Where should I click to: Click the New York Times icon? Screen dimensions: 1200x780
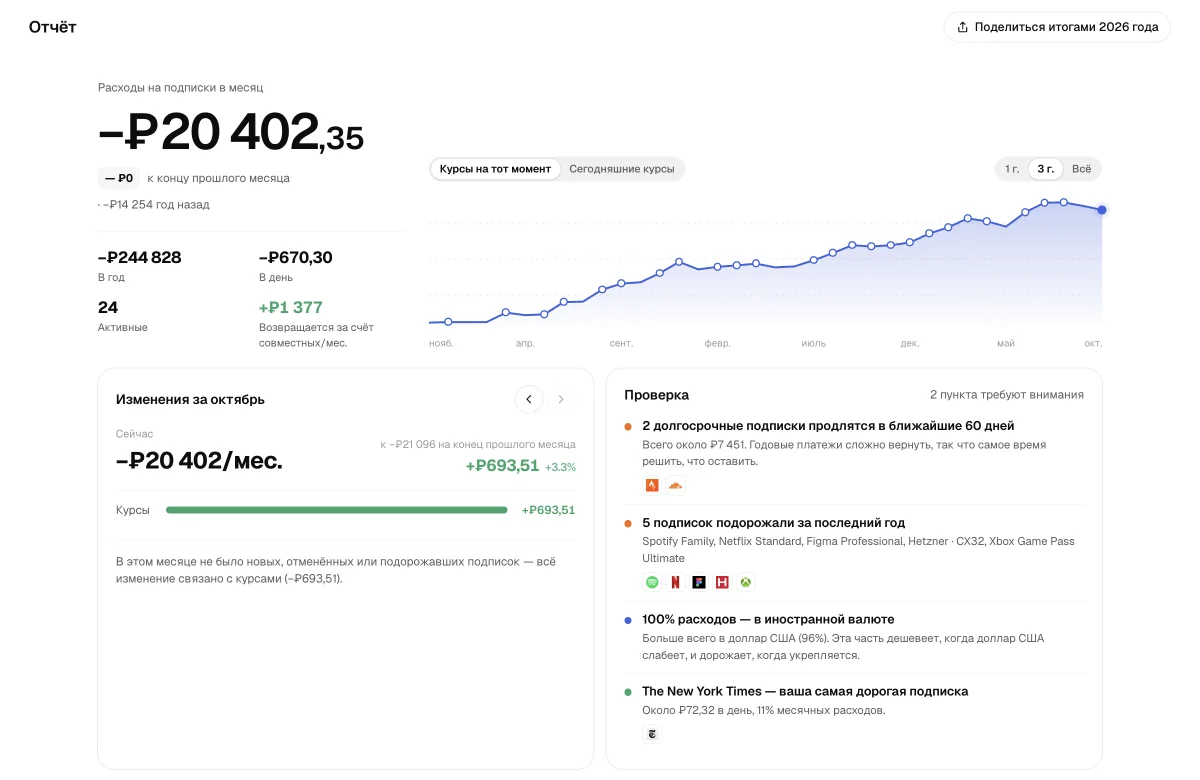652,734
